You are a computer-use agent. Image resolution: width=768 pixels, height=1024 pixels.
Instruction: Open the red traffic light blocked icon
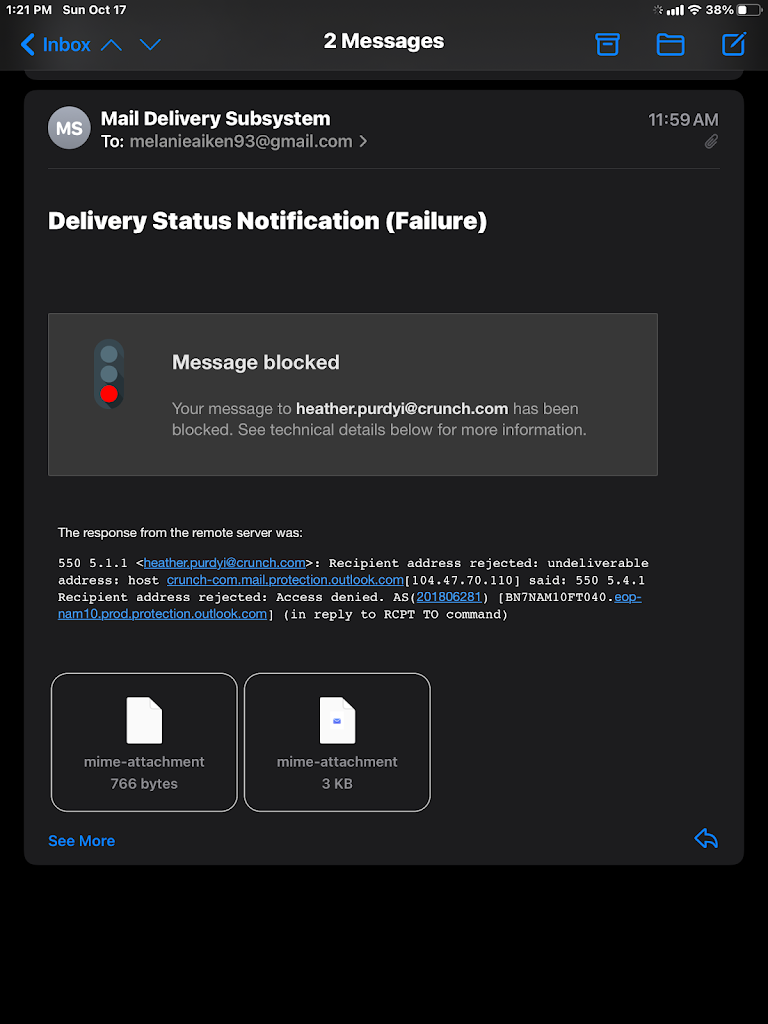pyautogui.click(x=109, y=374)
